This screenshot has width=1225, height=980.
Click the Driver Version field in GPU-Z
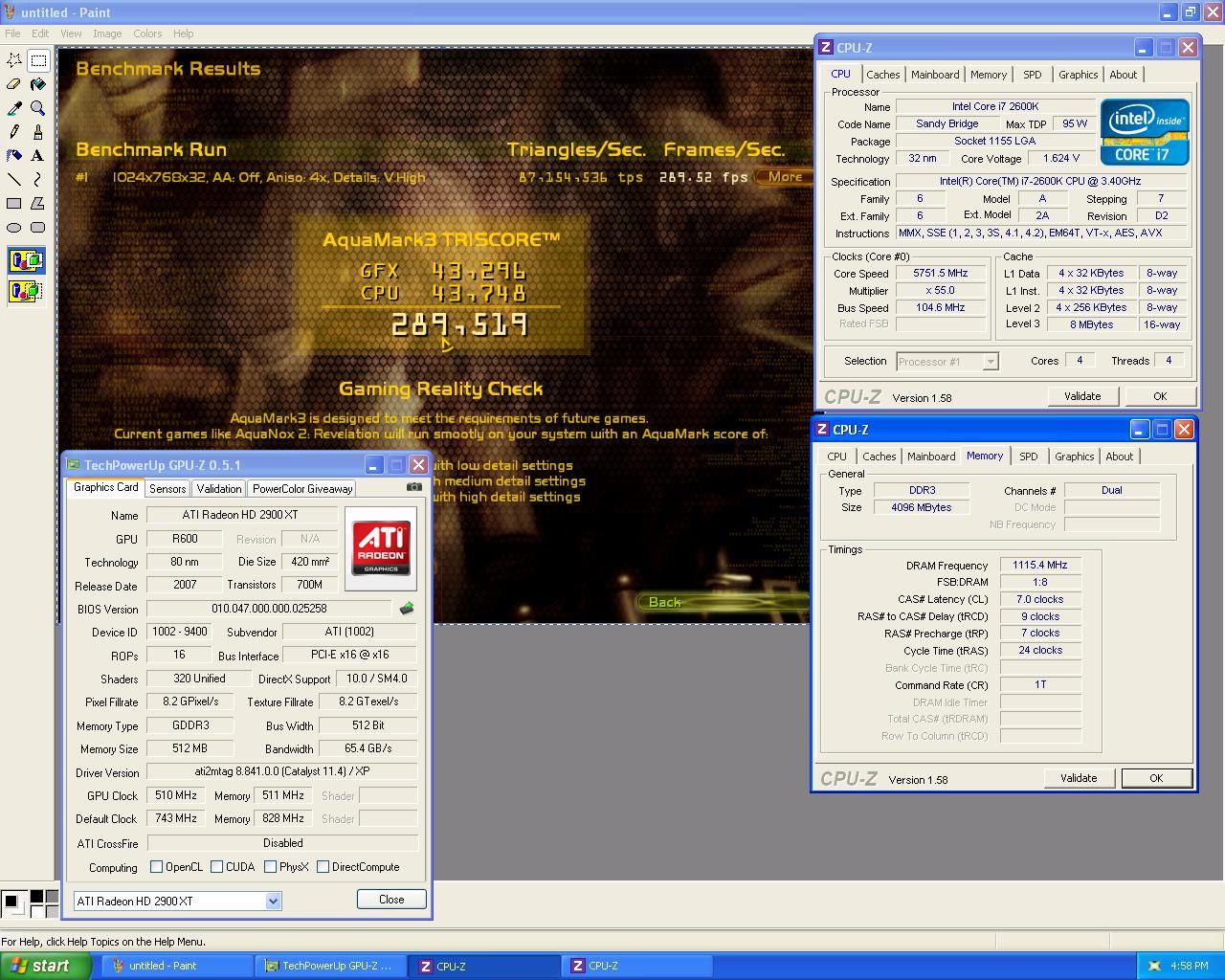(282, 771)
